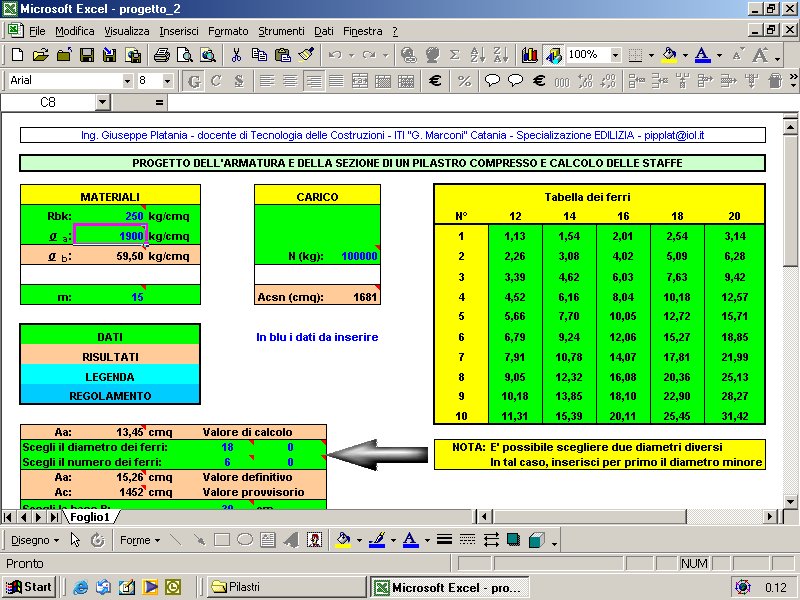Sort ascending A to Z
Viewport: 800px width, 600px height.
coord(478,55)
